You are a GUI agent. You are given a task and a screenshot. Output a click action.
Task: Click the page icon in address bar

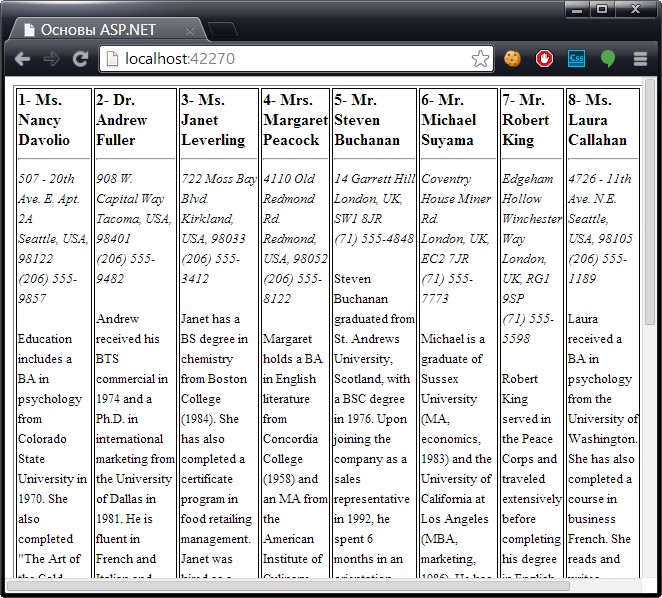click(x=112, y=59)
